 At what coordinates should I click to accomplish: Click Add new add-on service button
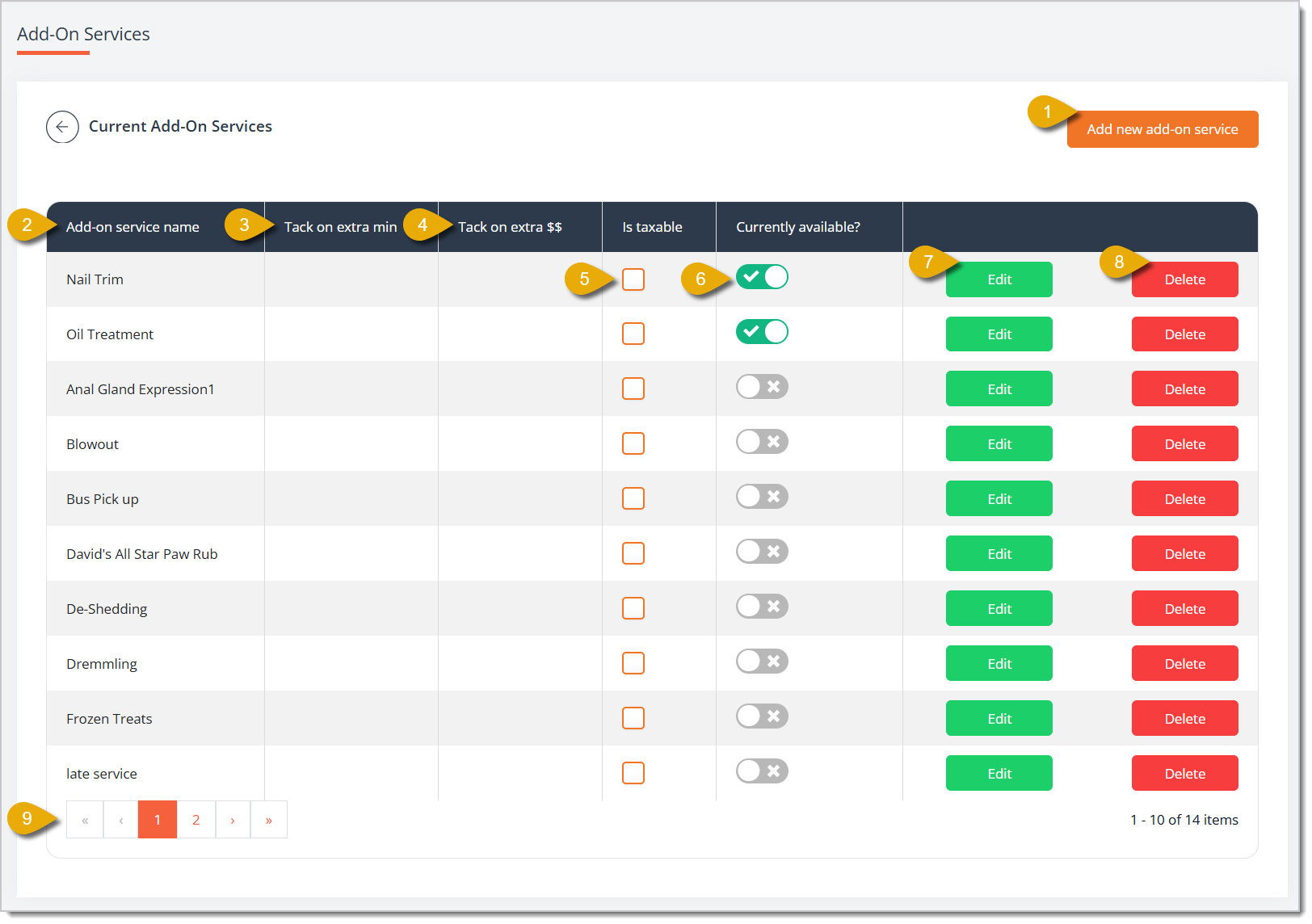pyautogui.click(x=1162, y=129)
